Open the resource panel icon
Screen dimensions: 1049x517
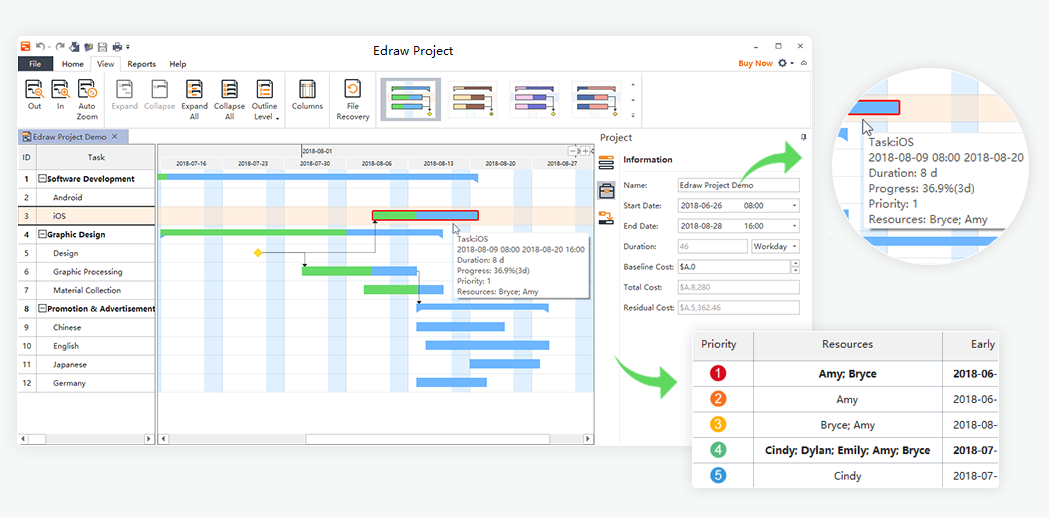pyautogui.click(x=606, y=217)
